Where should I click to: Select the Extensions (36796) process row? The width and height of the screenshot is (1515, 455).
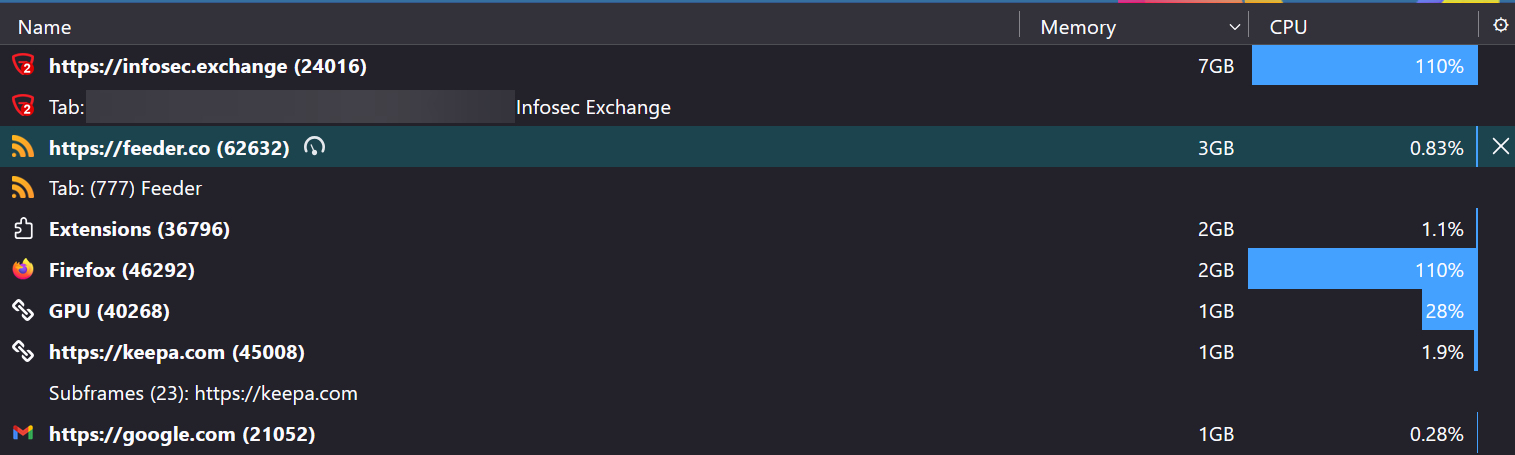pyautogui.click(x=139, y=229)
